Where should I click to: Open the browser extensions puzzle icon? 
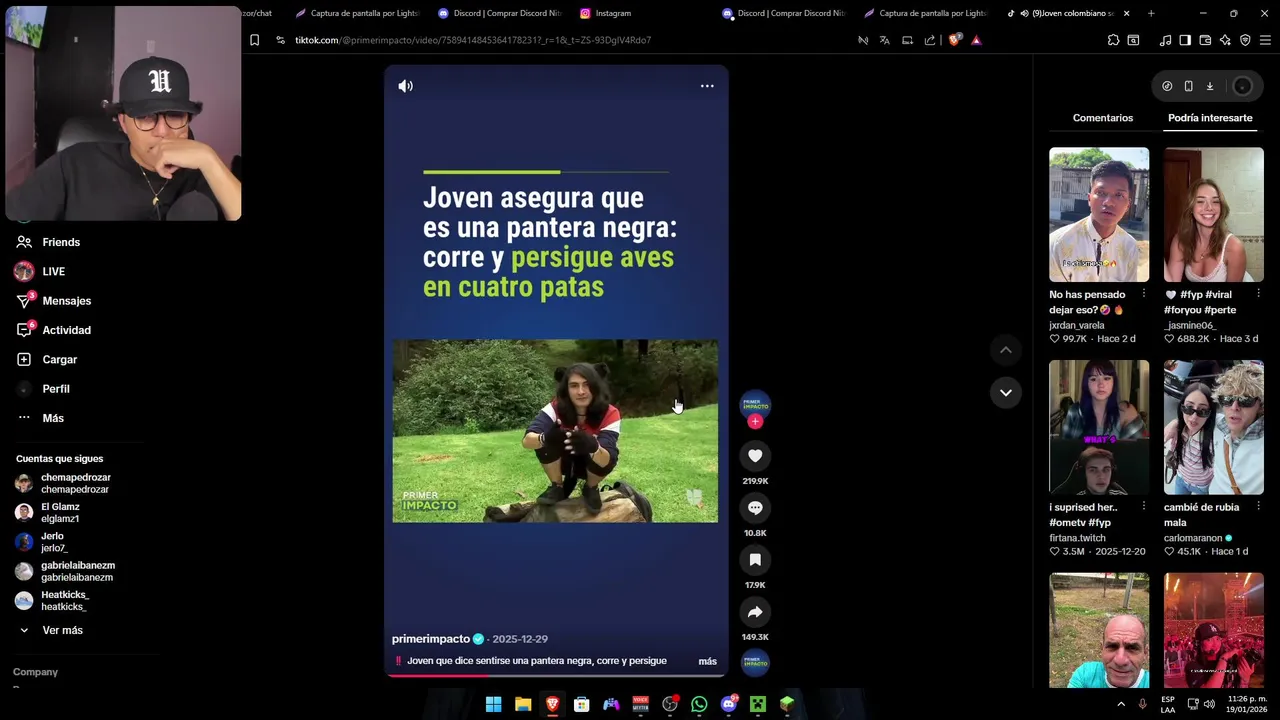click(1113, 40)
